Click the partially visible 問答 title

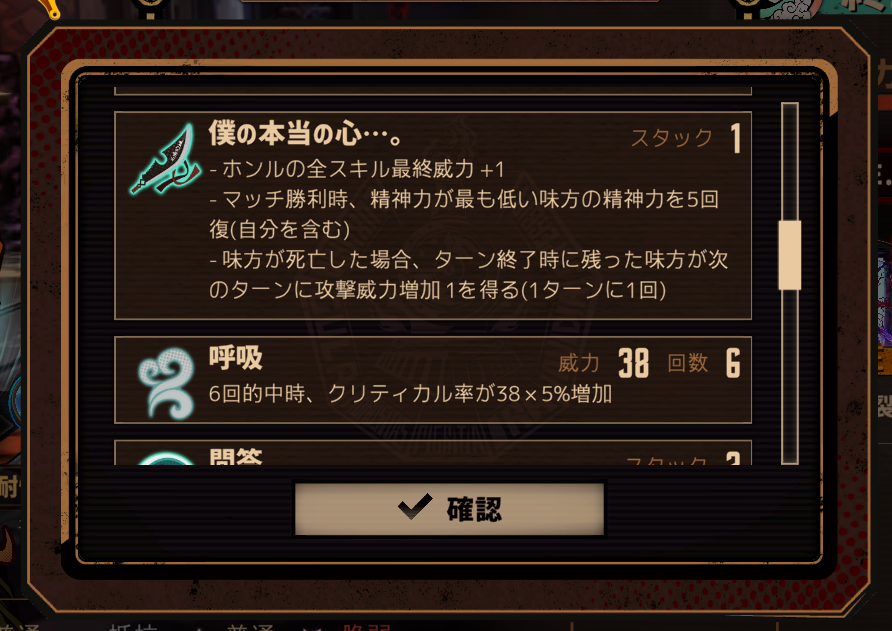click(x=236, y=457)
